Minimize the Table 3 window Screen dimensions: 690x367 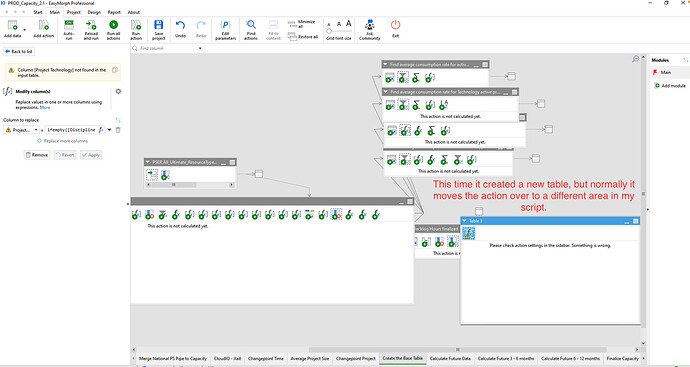[x=627, y=221]
